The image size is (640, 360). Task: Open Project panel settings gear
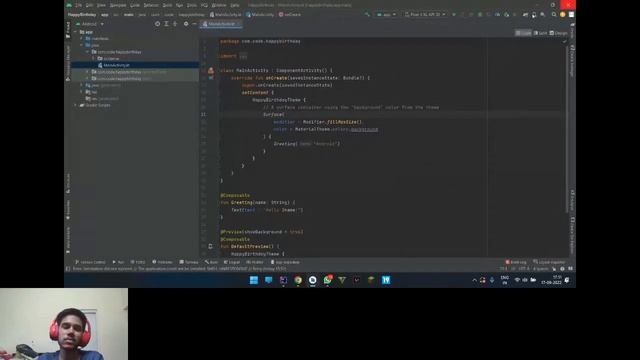click(x=186, y=24)
